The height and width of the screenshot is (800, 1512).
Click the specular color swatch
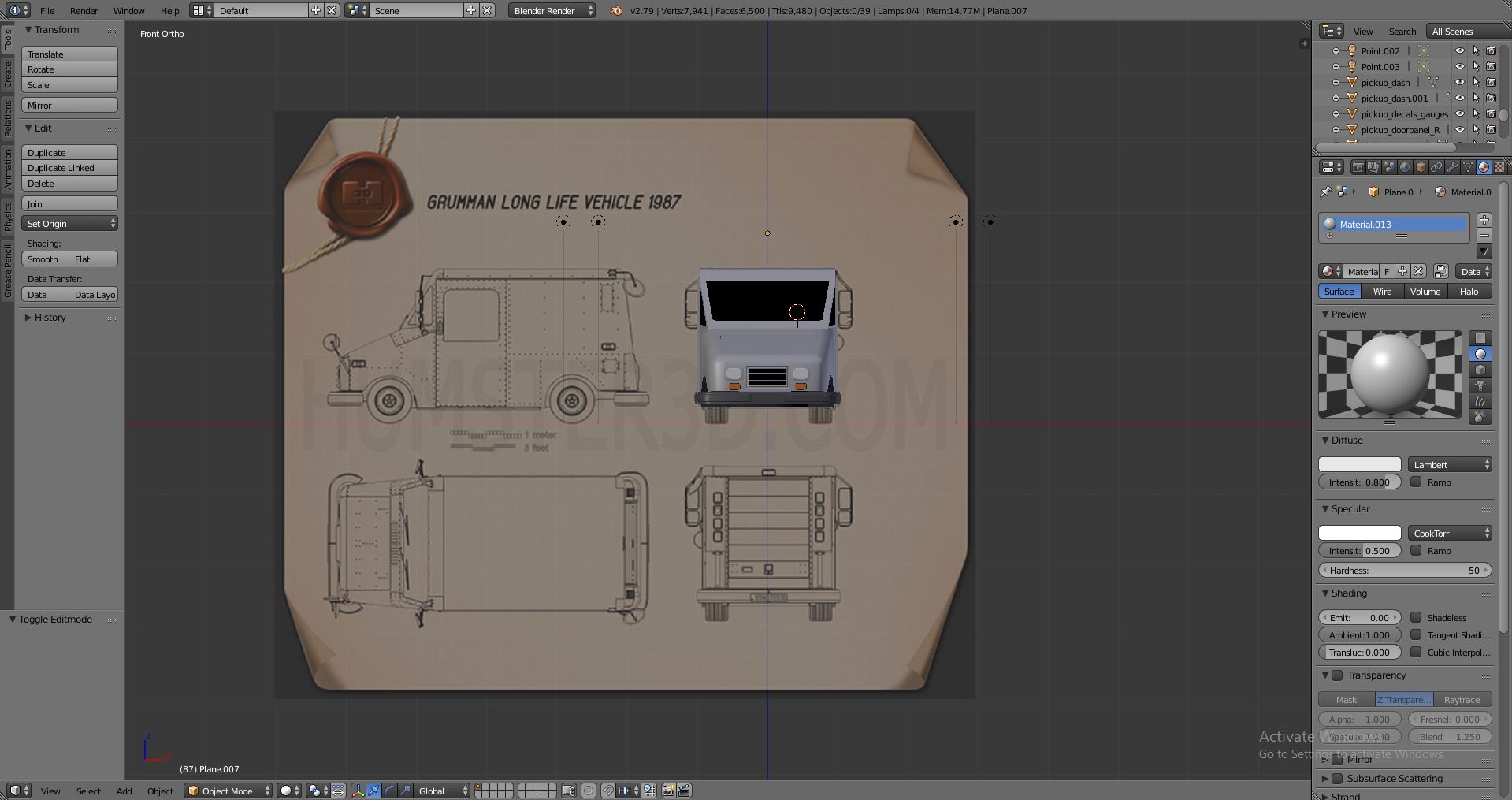(1360, 533)
